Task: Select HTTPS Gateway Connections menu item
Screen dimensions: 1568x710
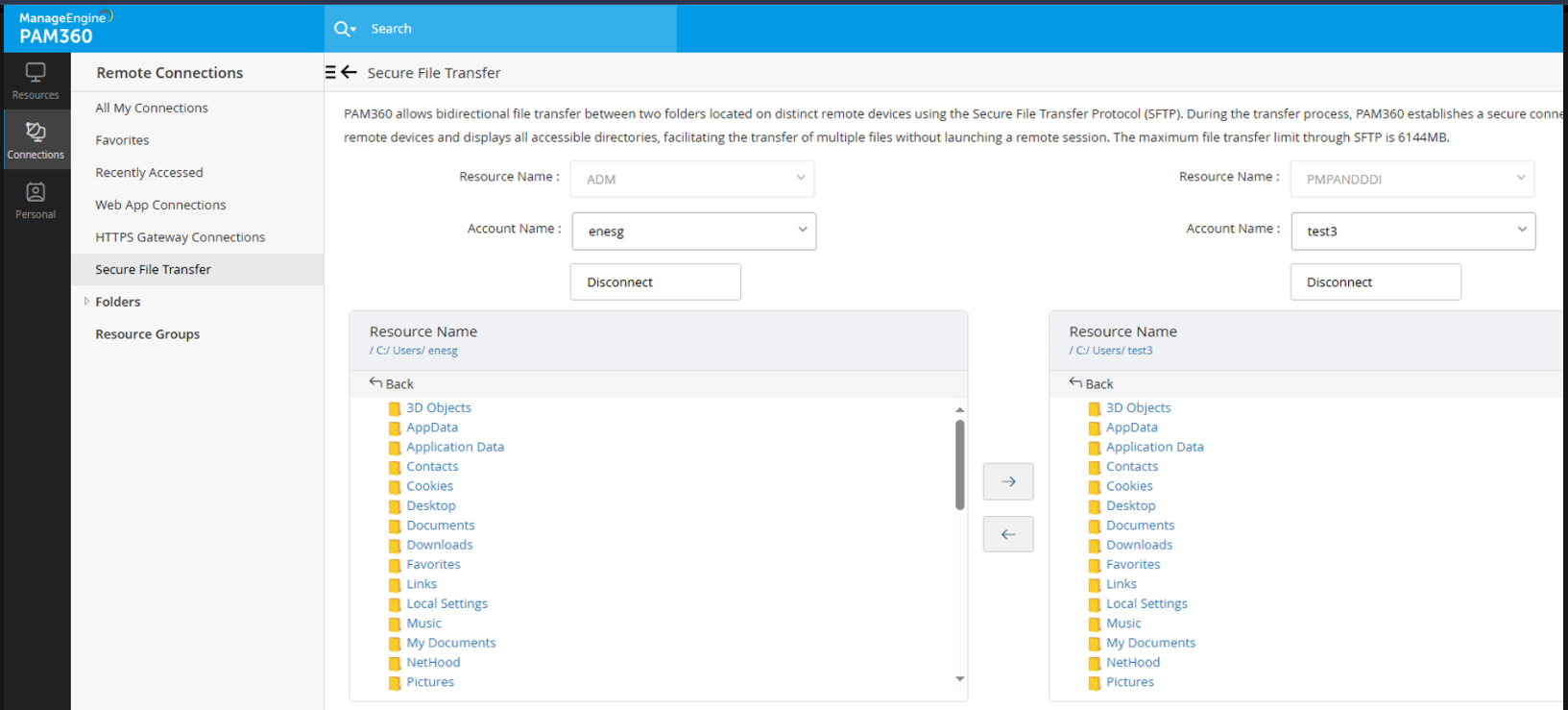Action: click(x=180, y=237)
